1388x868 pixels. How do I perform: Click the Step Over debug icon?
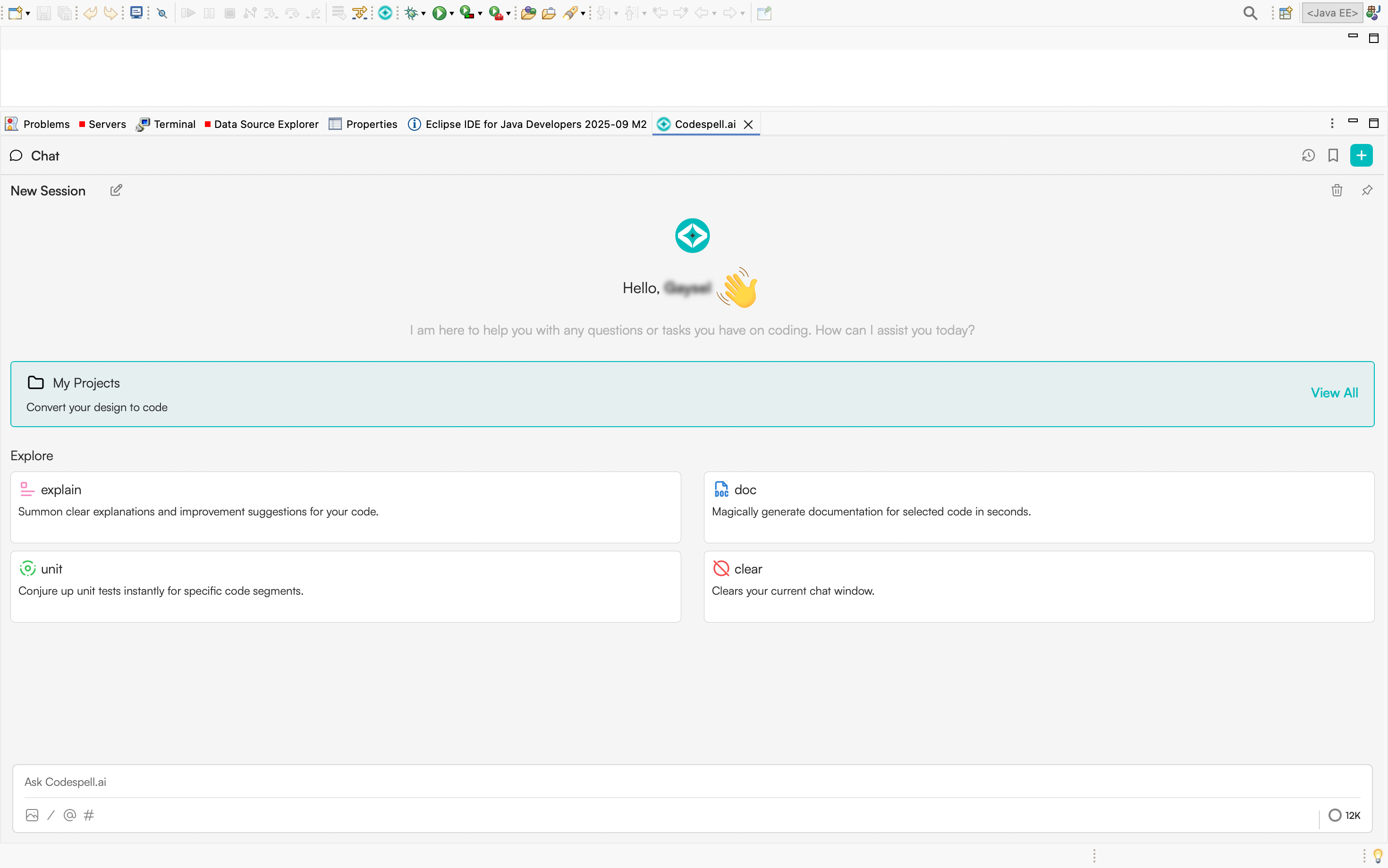(x=292, y=13)
